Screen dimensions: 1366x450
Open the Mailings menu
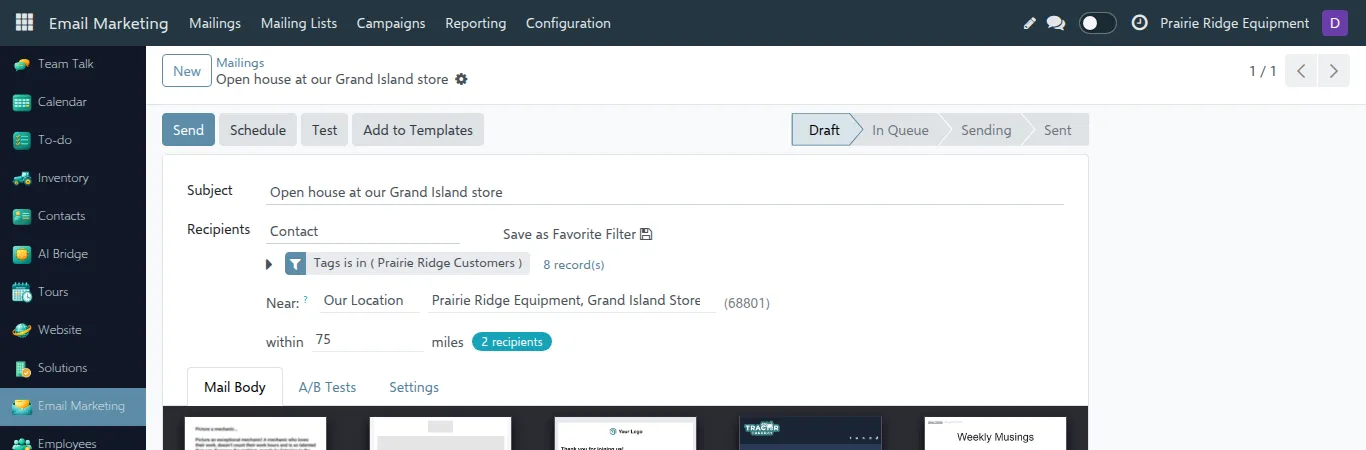pyautogui.click(x=215, y=23)
